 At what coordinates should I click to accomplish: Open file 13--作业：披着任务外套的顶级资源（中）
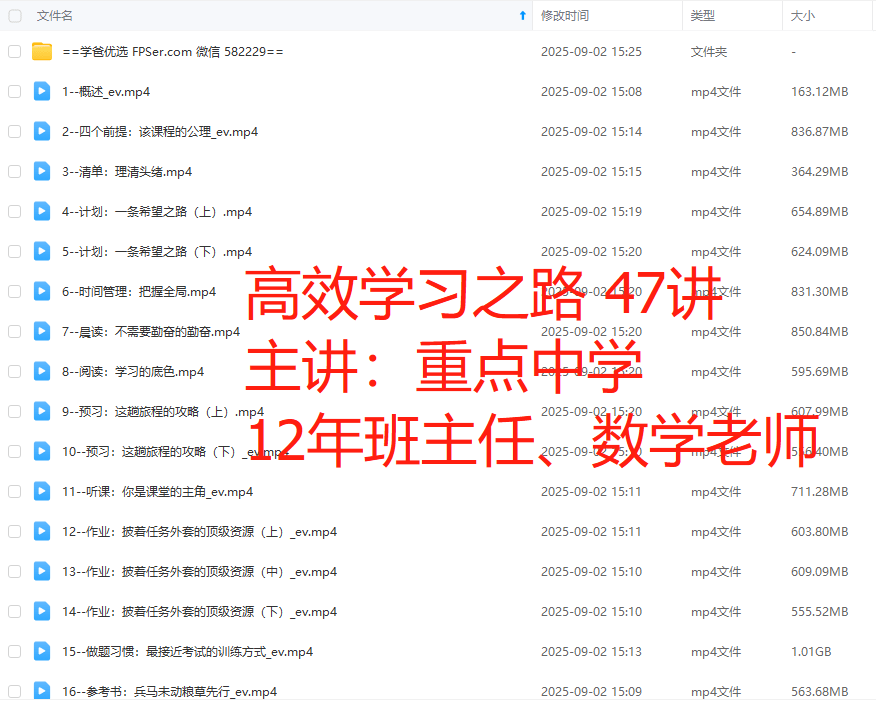click(199, 572)
